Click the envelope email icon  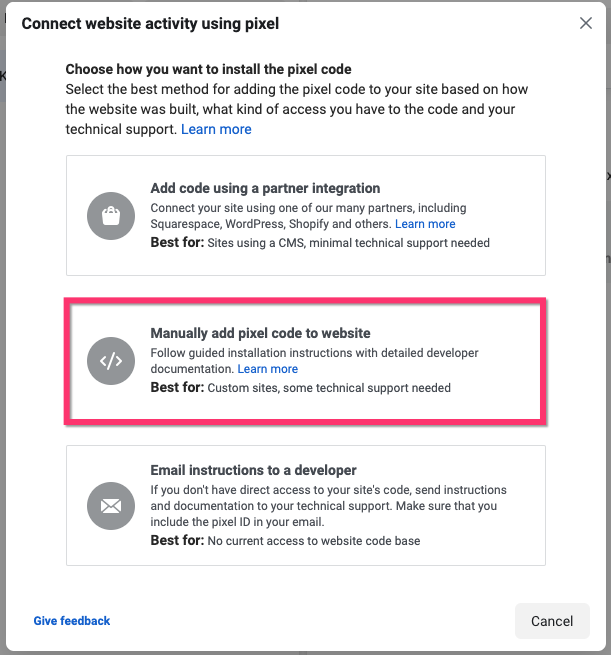click(111, 506)
